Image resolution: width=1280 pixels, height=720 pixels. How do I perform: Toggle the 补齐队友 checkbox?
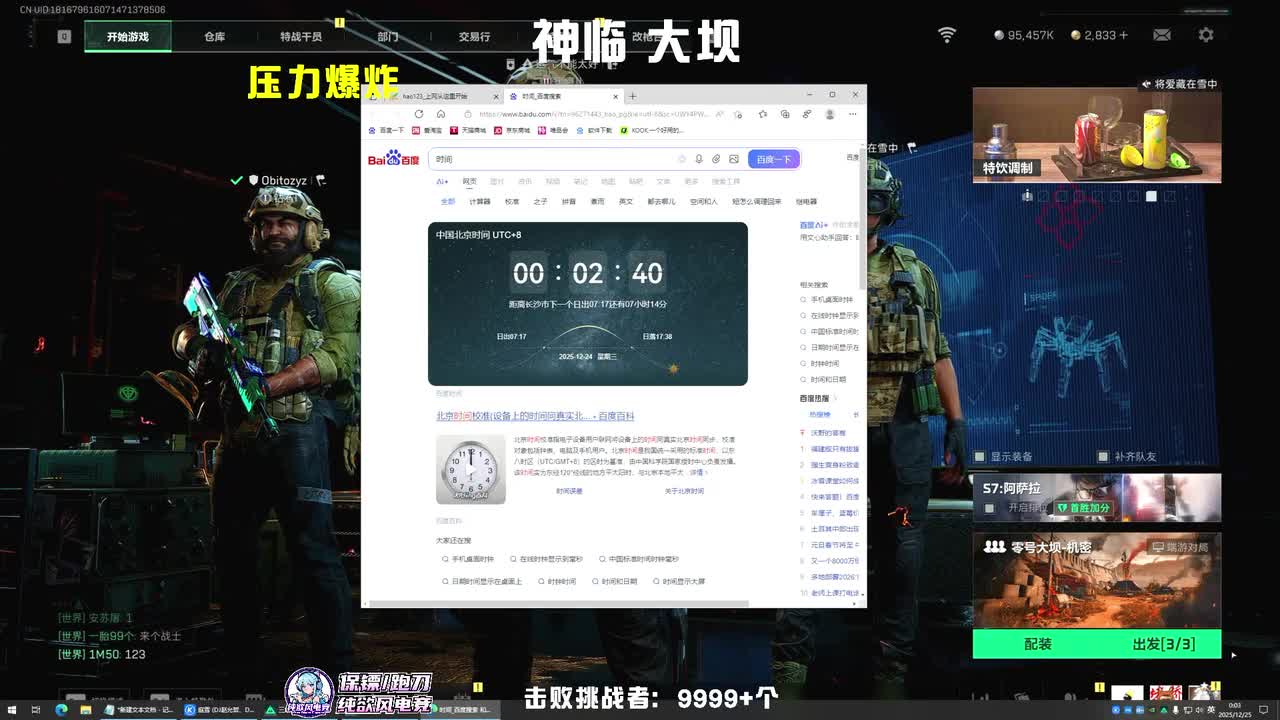pos(1103,456)
